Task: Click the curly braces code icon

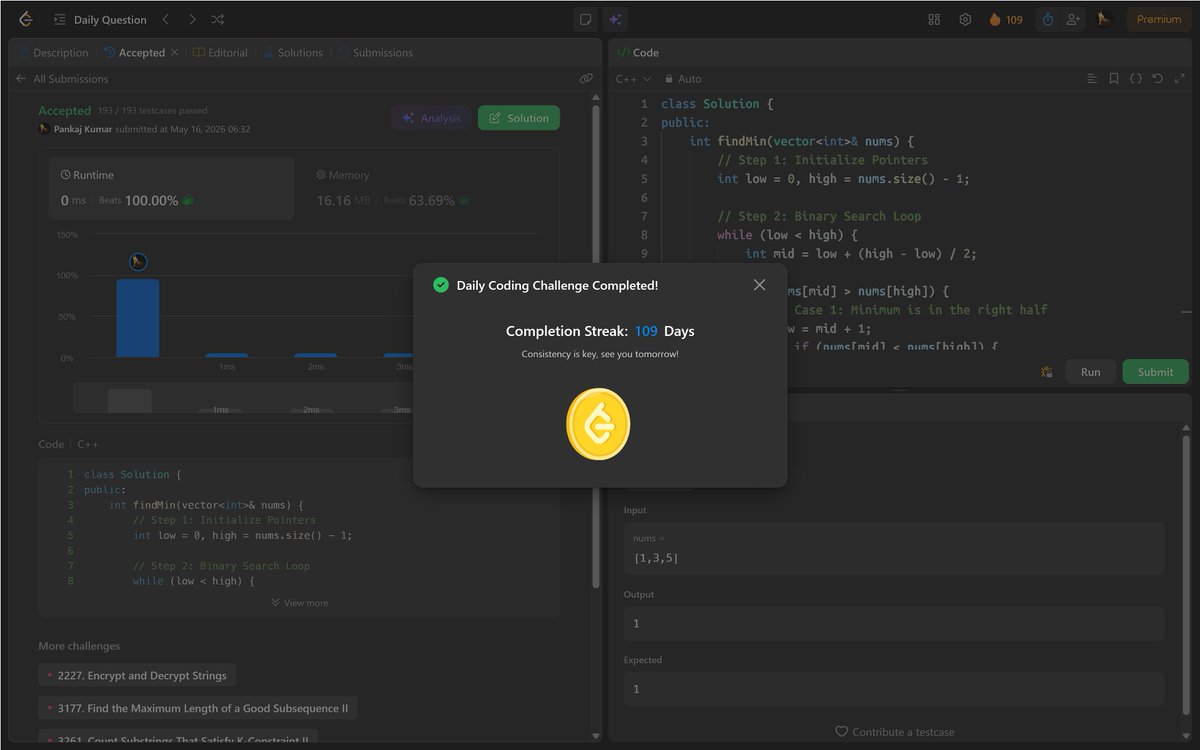Action: tap(1136, 79)
